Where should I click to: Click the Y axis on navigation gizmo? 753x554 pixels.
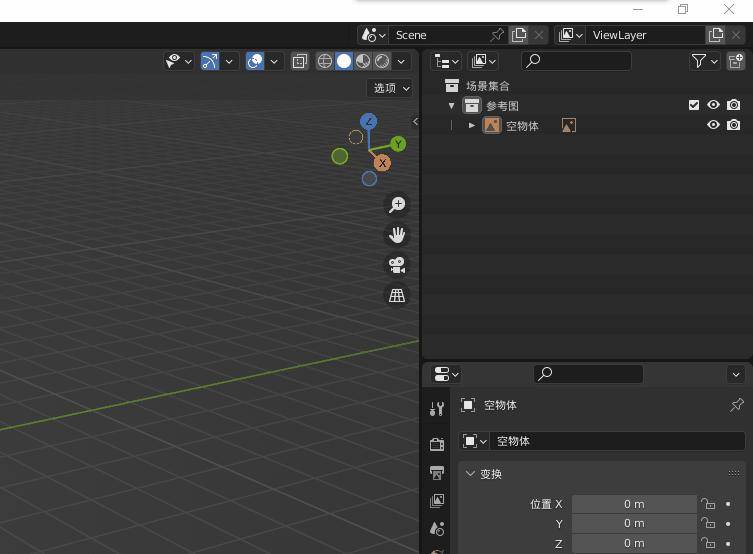coord(398,144)
